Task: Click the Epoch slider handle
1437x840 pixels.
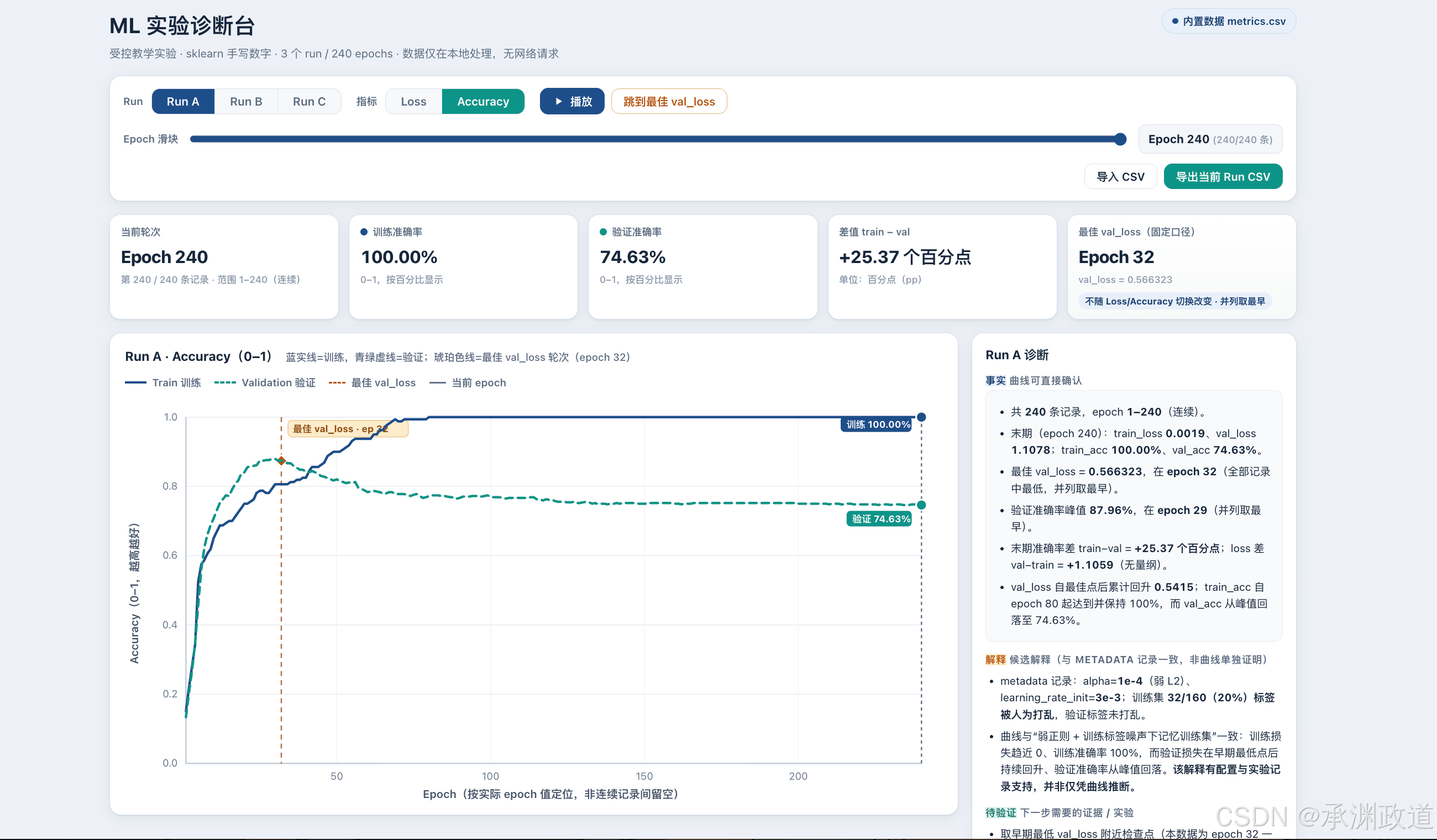Action: pyautogui.click(x=1120, y=139)
